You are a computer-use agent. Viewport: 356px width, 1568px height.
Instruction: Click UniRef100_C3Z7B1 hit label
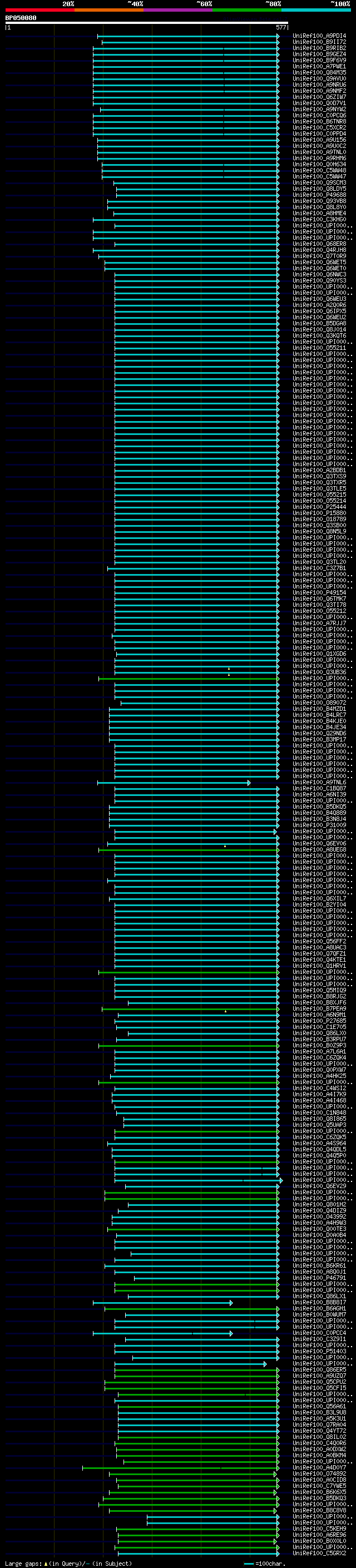[319, 568]
